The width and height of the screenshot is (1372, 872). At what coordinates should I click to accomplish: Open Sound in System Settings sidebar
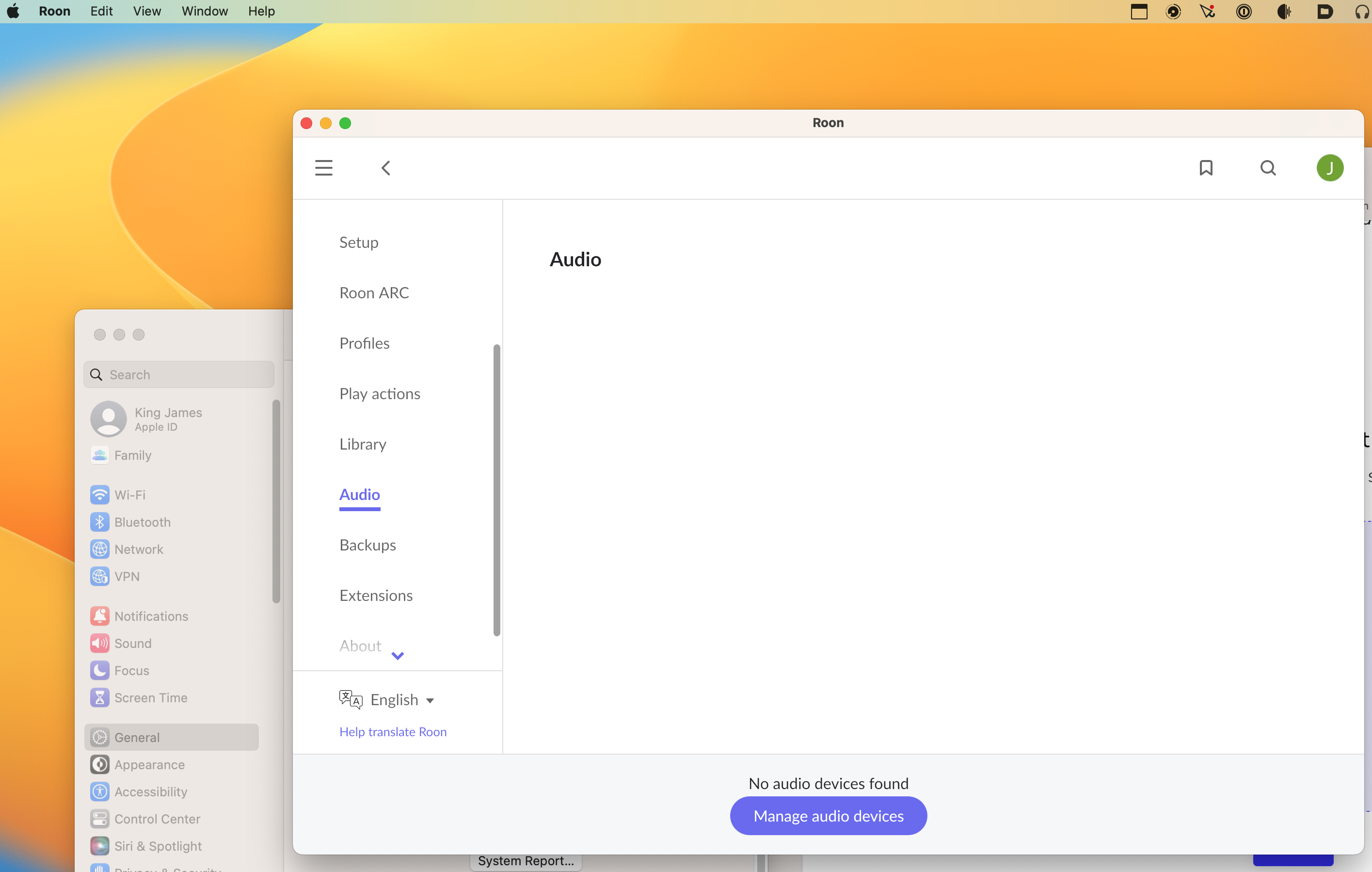point(133,643)
